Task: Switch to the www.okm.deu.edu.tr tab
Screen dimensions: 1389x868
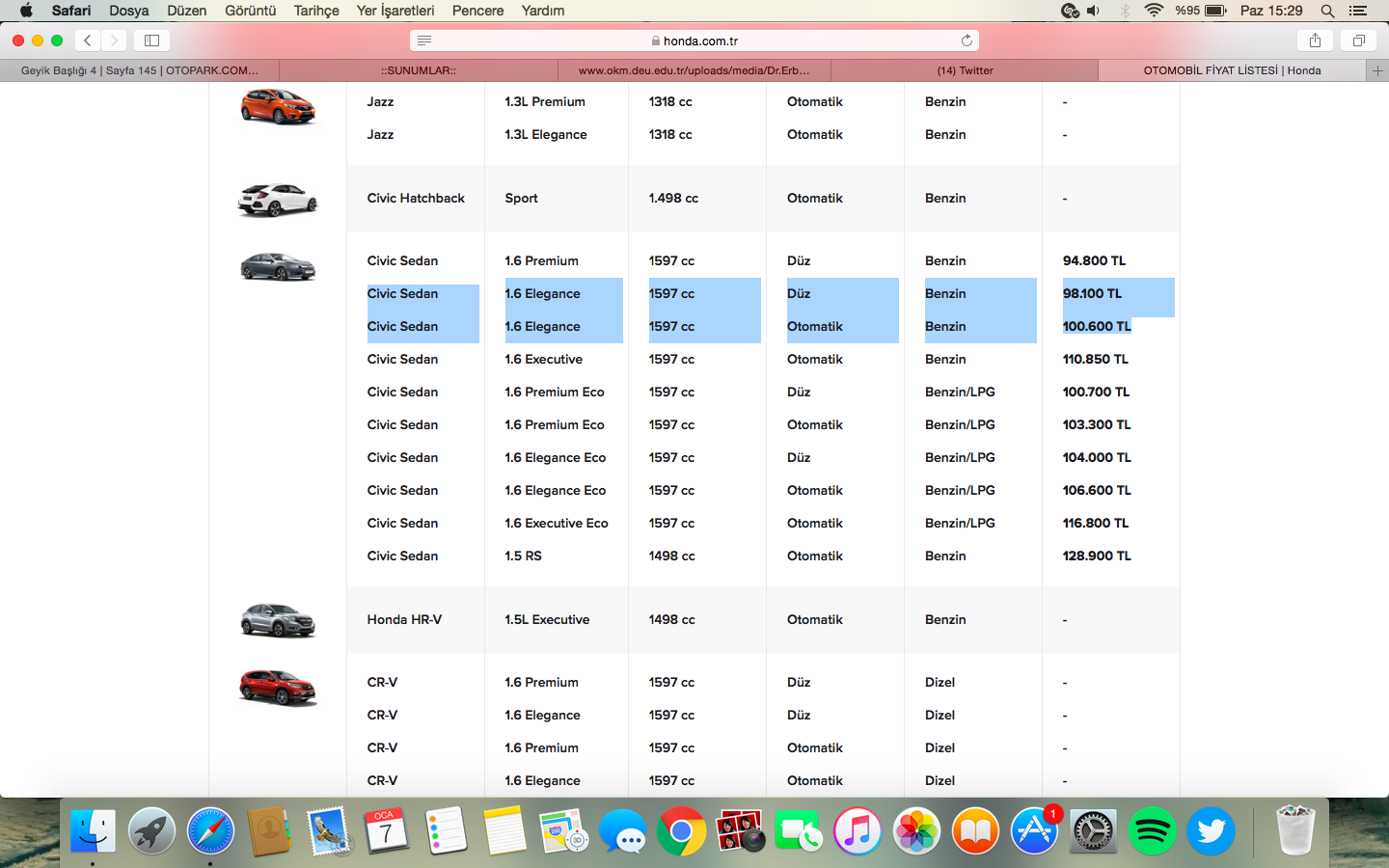Action: (694, 70)
